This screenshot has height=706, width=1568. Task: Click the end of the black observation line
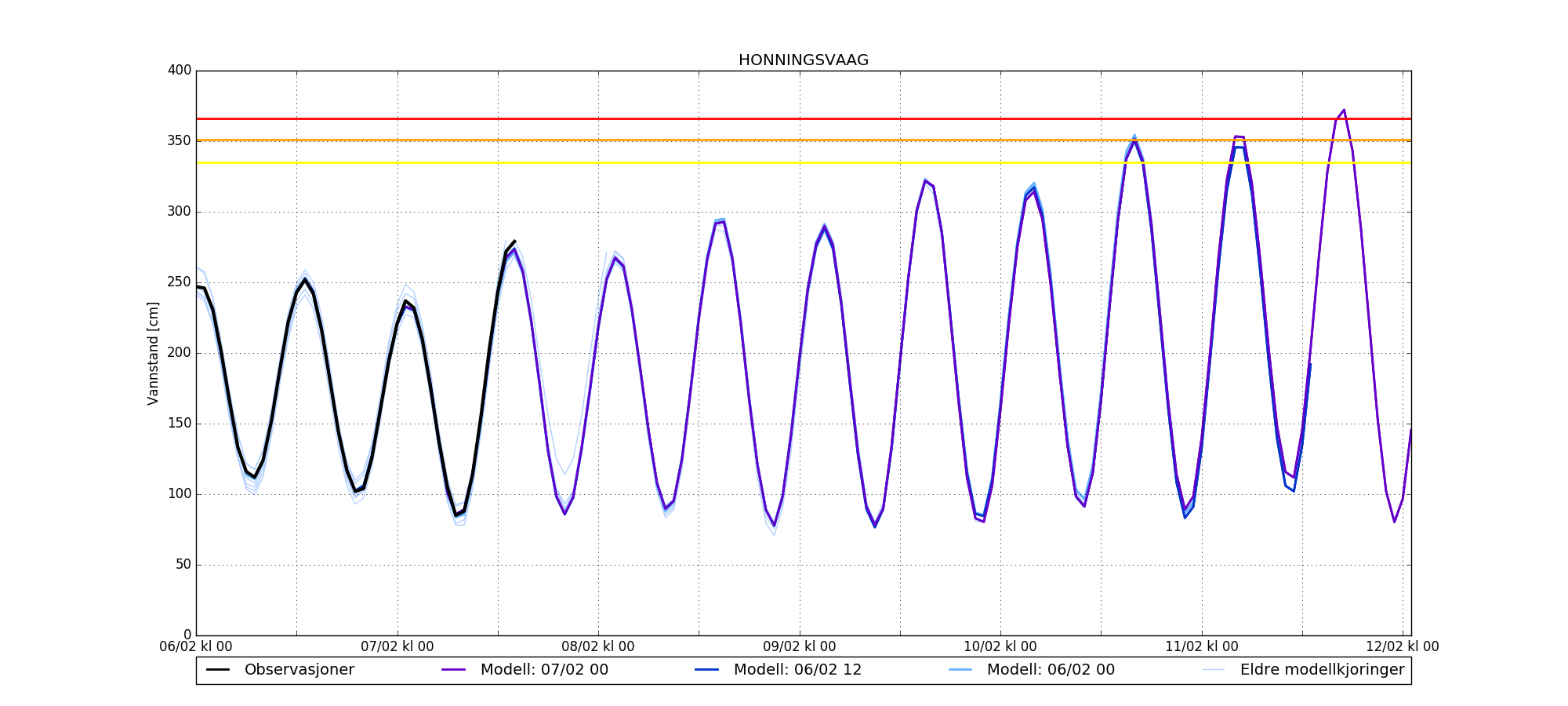pyautogui.click(x=514, y=242)
